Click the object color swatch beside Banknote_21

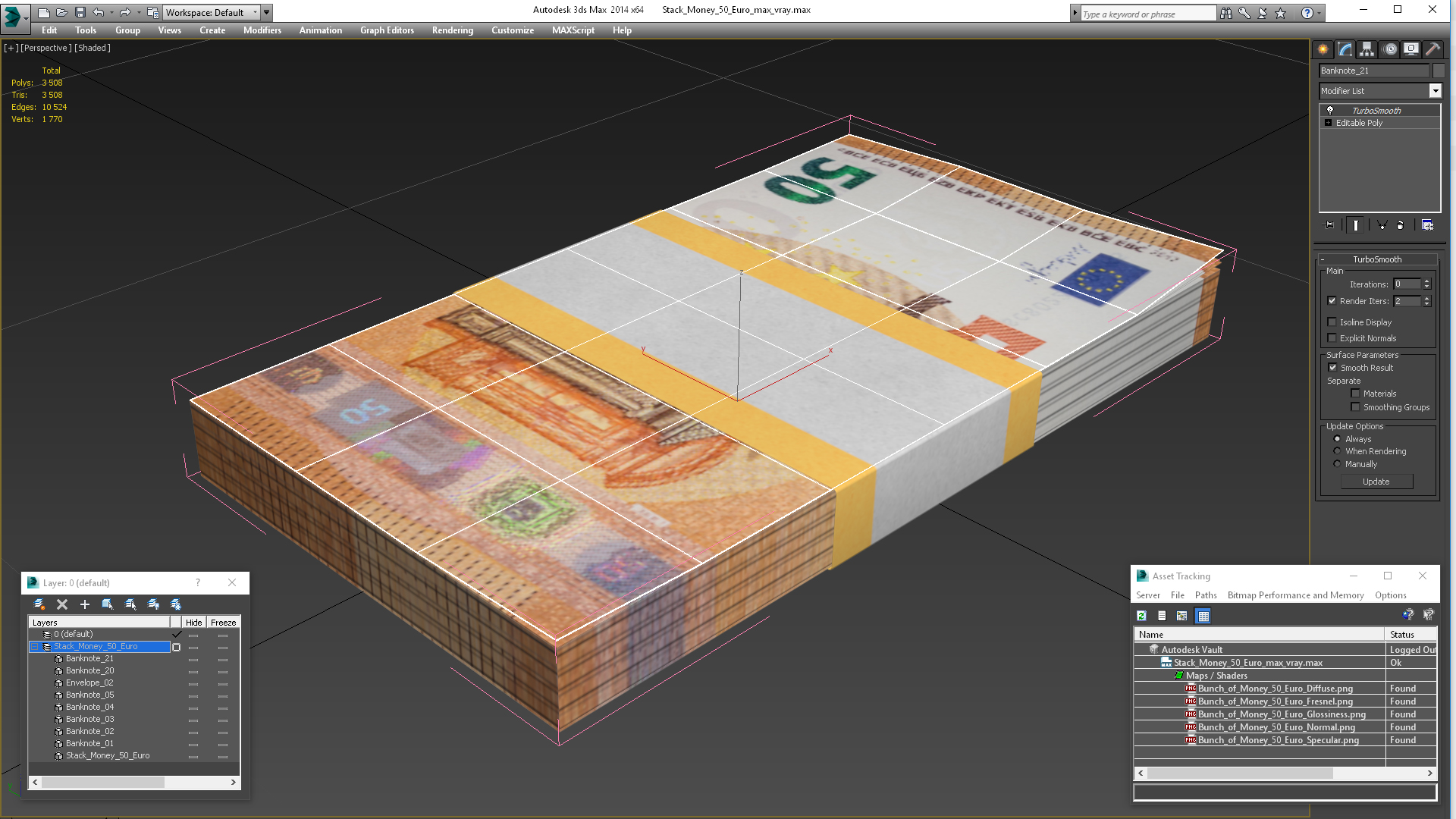tap(1439, 71)
